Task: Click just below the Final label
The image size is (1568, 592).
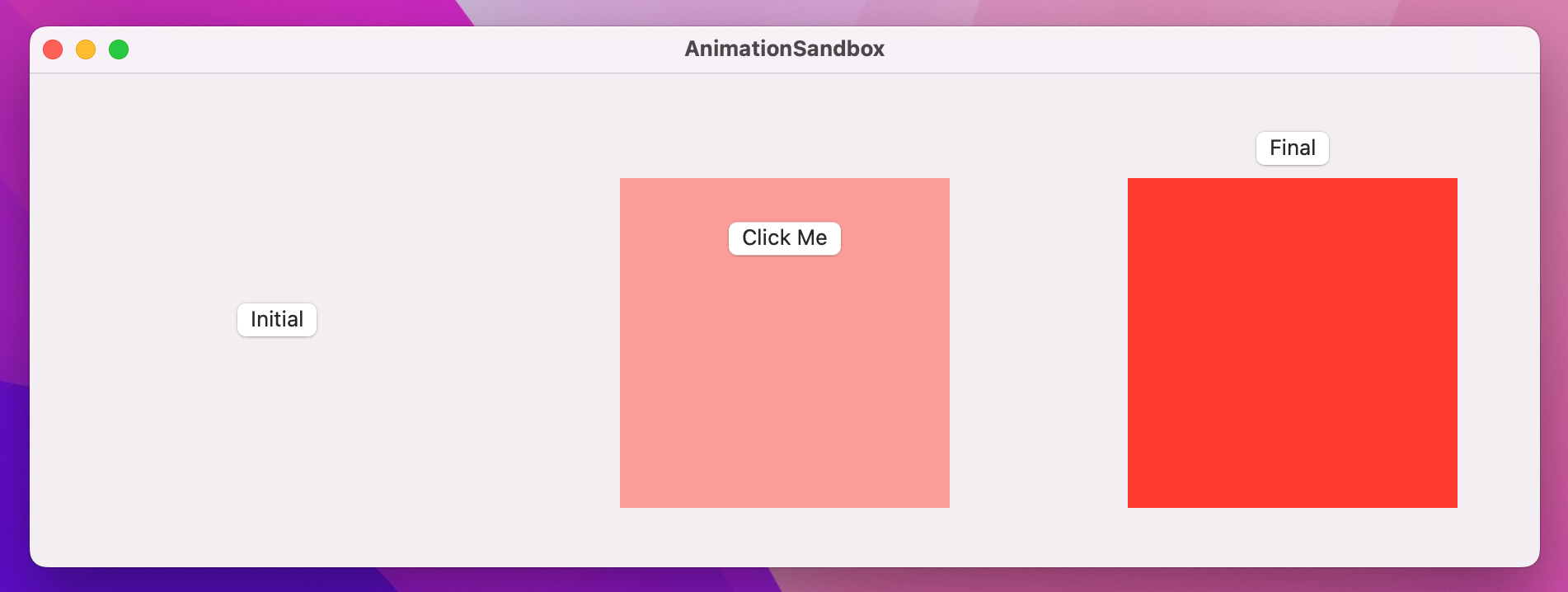Action: (x=1291, y=171)
